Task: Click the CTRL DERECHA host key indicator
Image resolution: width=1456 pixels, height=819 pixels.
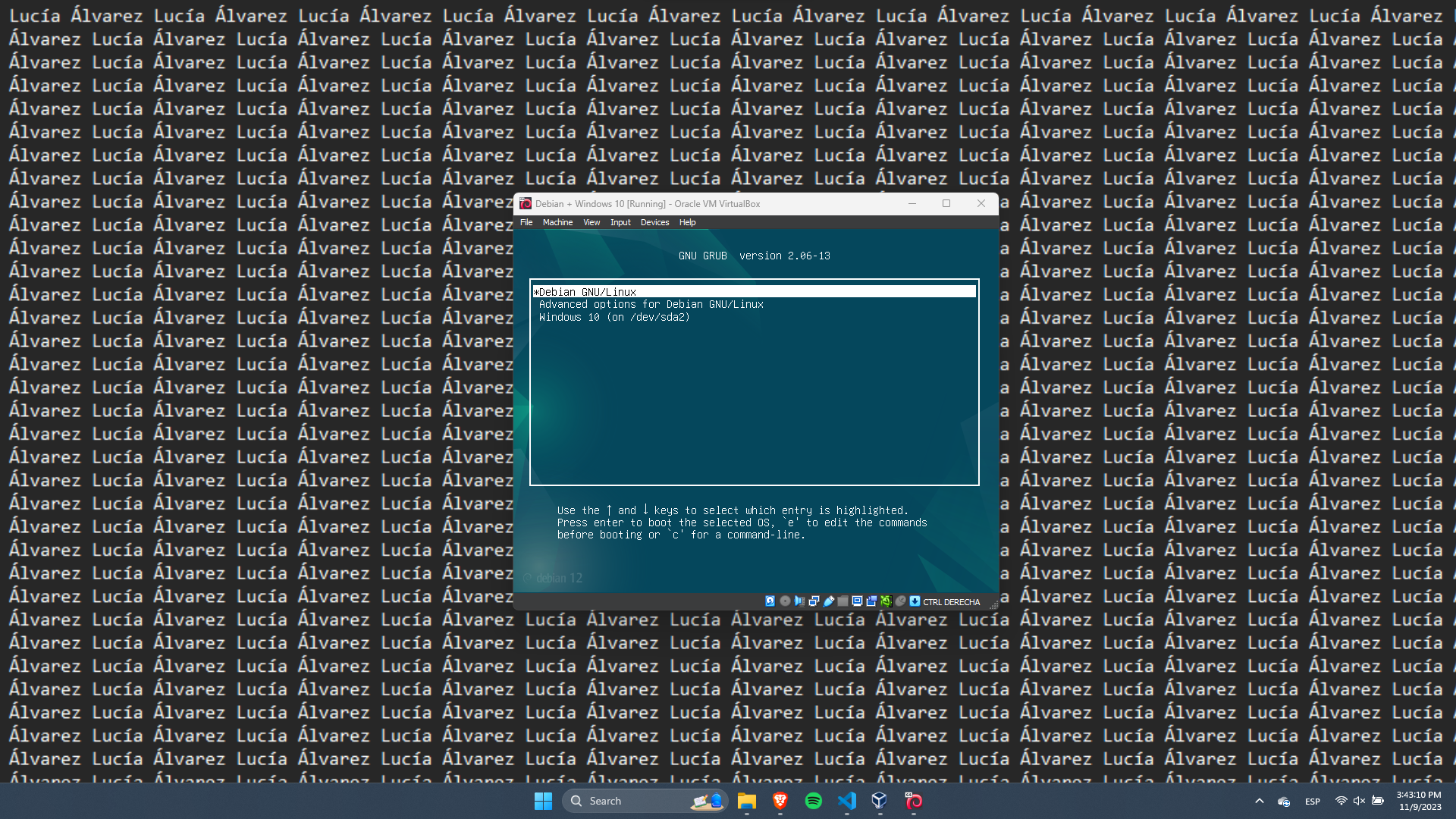Action: (x=951, y=602)
